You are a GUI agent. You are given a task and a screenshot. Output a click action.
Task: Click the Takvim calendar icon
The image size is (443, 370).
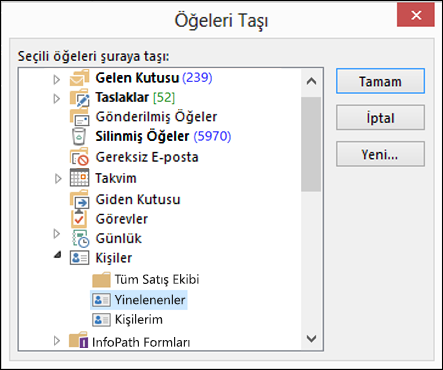click(79, 178)
